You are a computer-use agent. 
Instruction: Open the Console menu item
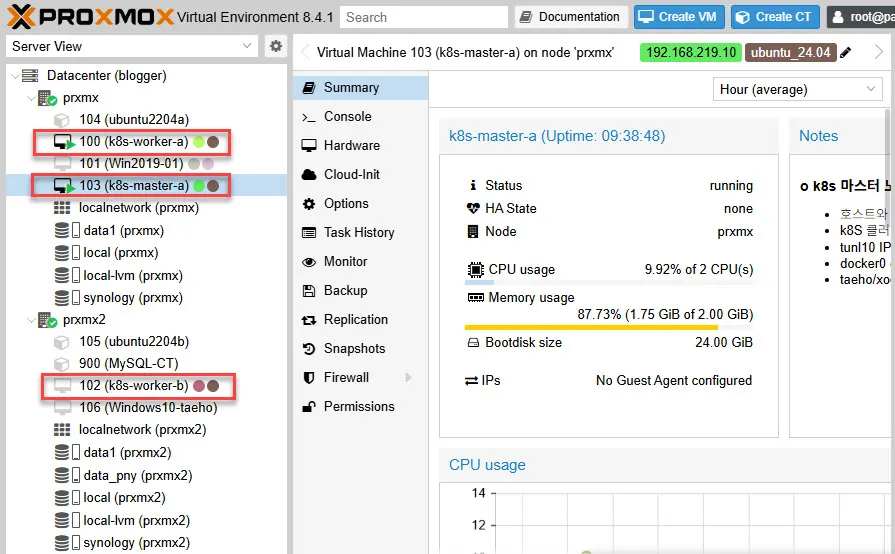347,117
